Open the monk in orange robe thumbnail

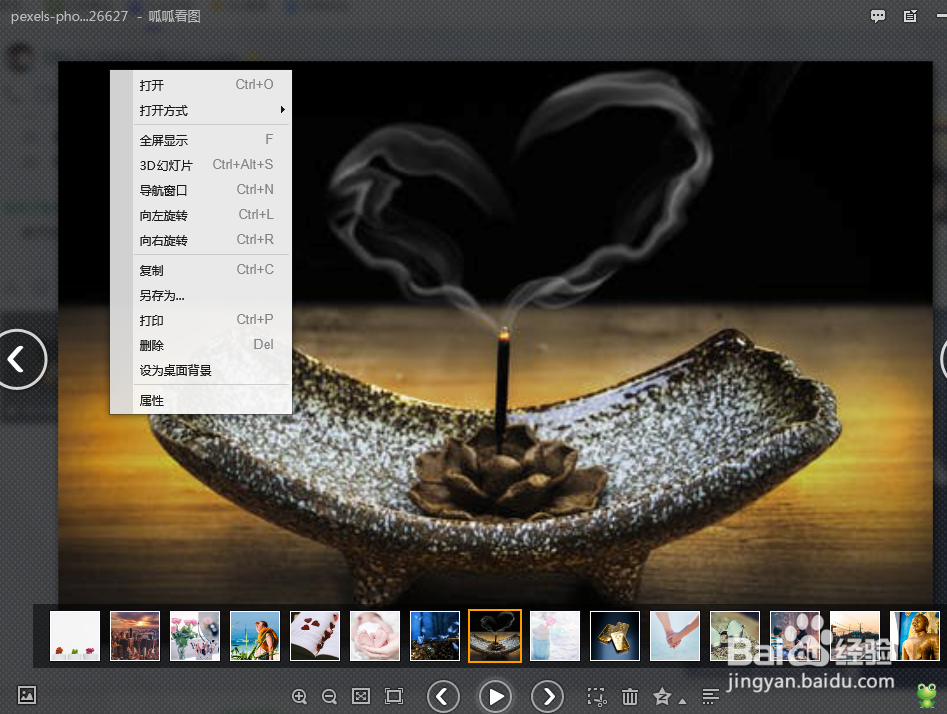tap(255, 635)
